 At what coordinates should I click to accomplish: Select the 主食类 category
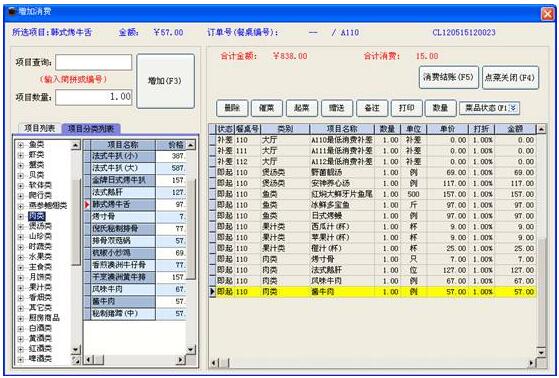pos(40,267)
